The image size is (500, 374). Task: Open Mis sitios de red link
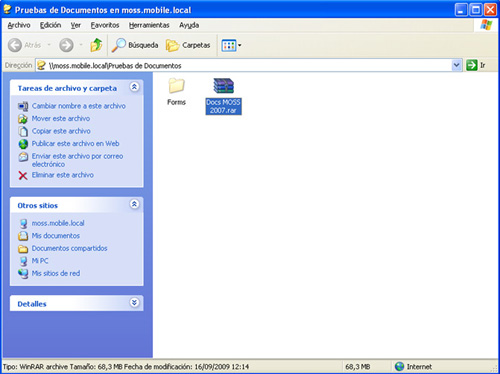tap(56, 273)
